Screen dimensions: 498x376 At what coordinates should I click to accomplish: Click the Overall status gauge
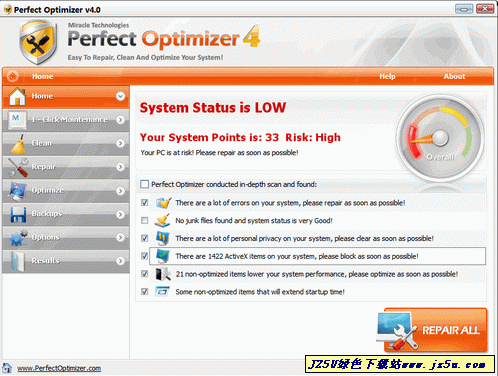coord(439,138)
